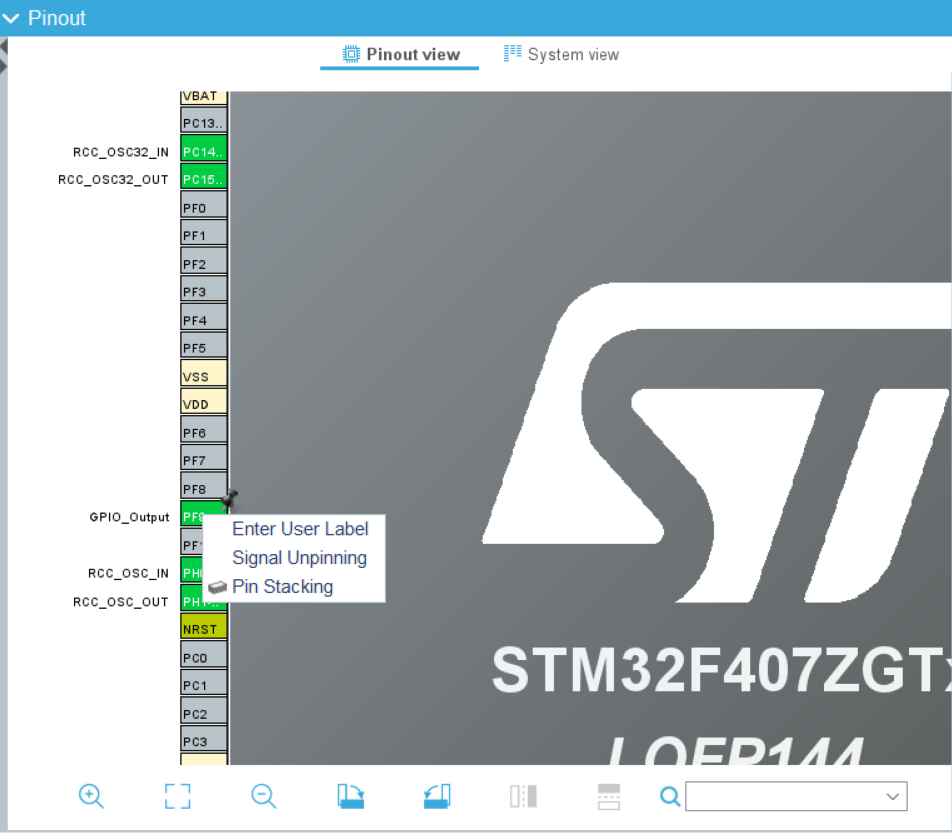
Task: Click the pushpin icon on PF9
Action: tap(230, 499)
